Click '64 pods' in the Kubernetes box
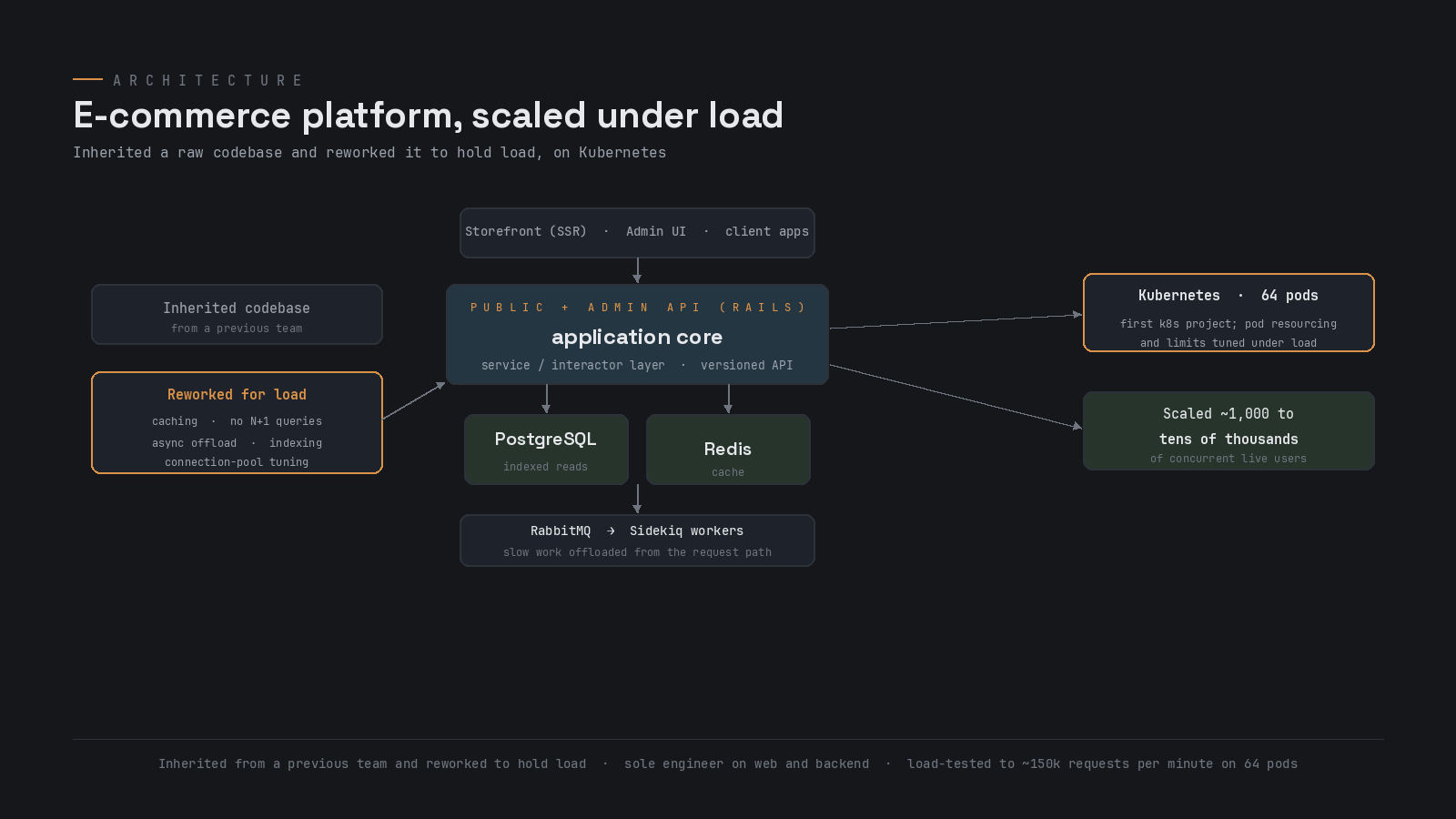The height and width of the screenshot is (819, 1456). tap(1289, 295)
